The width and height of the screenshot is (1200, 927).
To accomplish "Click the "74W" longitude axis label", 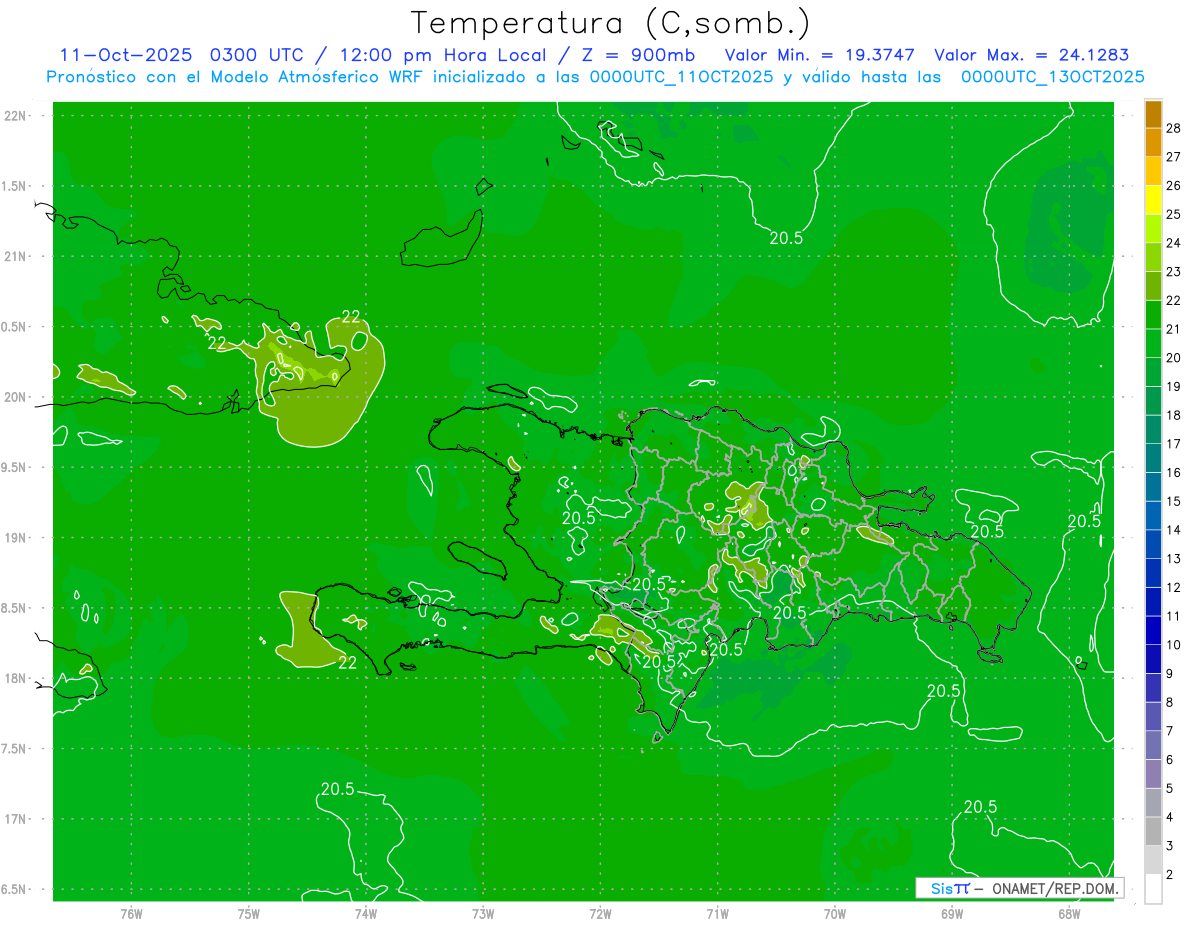I will tap(366, 914).
